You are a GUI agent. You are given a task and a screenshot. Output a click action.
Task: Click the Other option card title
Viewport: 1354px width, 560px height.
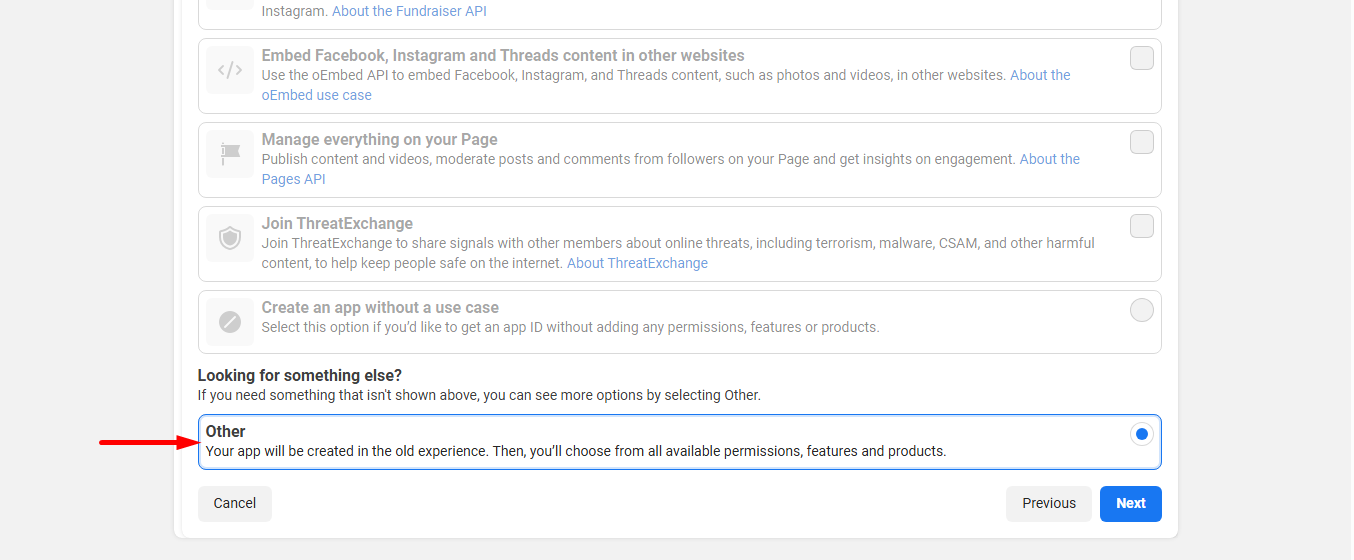tap(226, 431)
